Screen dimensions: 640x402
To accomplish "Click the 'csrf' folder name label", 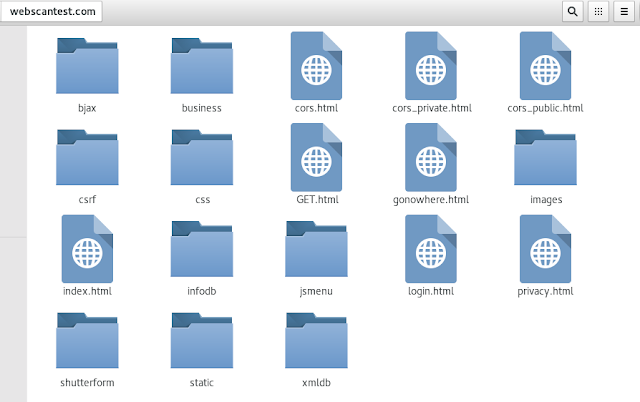I will (87, 200).
